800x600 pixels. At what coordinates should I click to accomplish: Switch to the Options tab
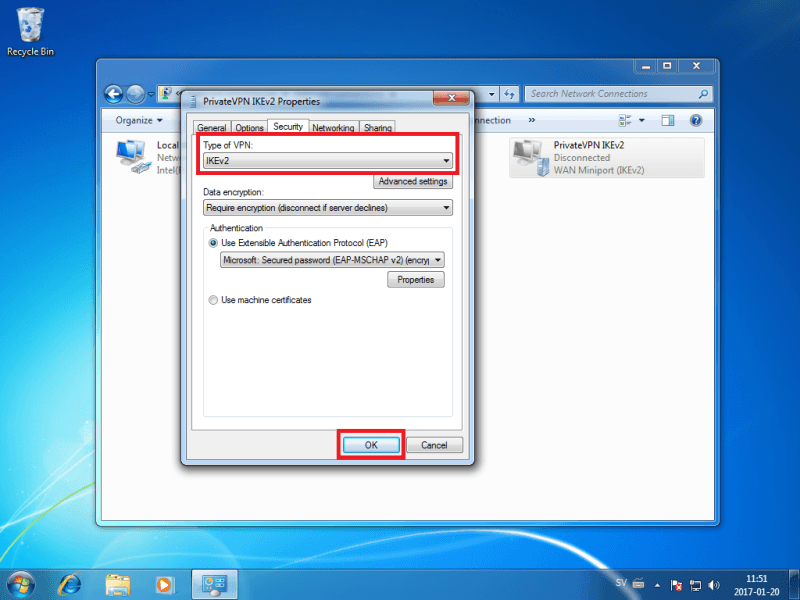pyautogui.click(x=249, y=128)
